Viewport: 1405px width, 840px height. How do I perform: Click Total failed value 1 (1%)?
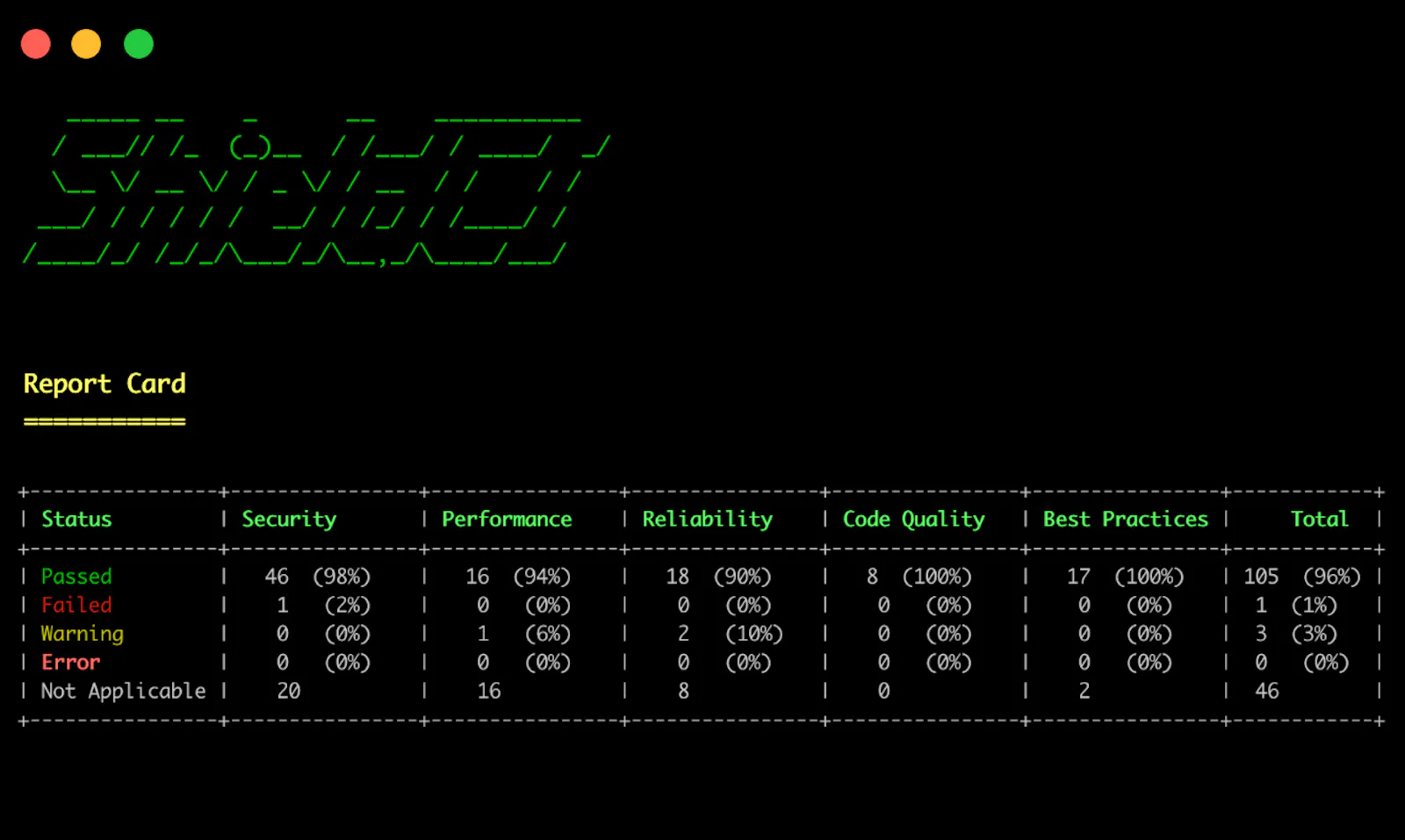click(x=1296, y=605)
